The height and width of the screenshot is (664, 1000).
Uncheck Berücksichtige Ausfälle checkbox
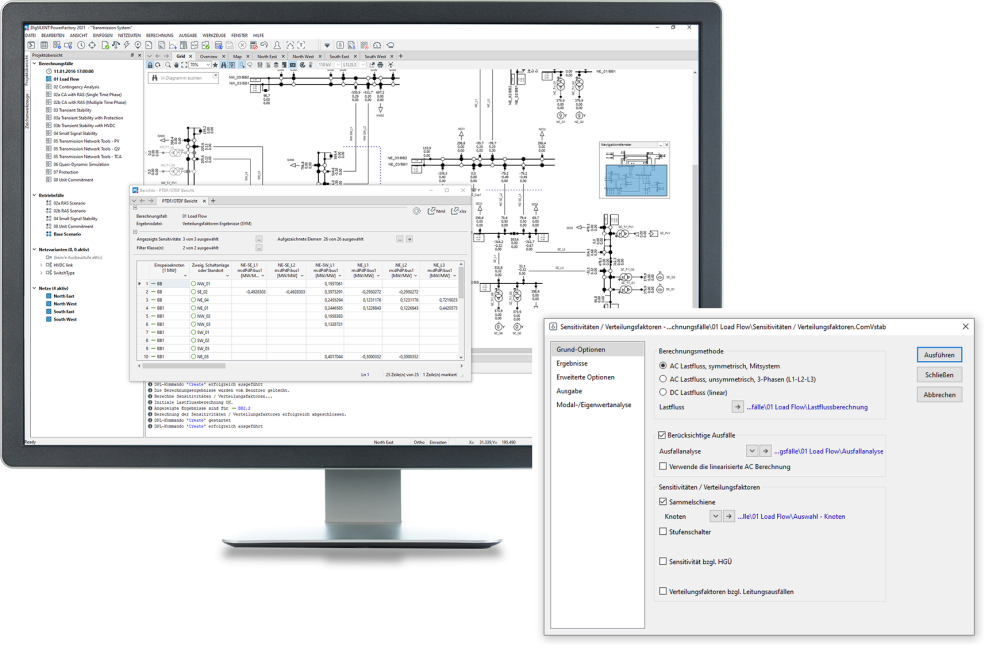pyautogui.click(x=662, y=435)
